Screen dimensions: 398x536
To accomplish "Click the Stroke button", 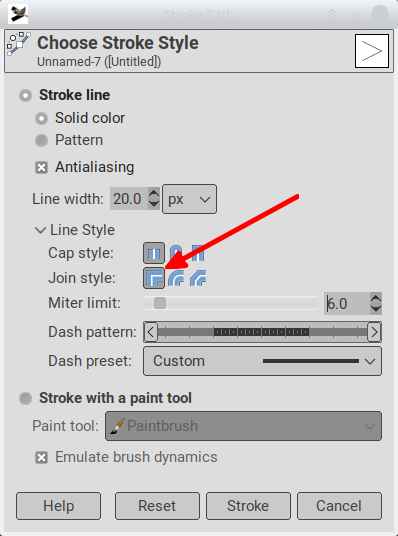I will [248, 506].
